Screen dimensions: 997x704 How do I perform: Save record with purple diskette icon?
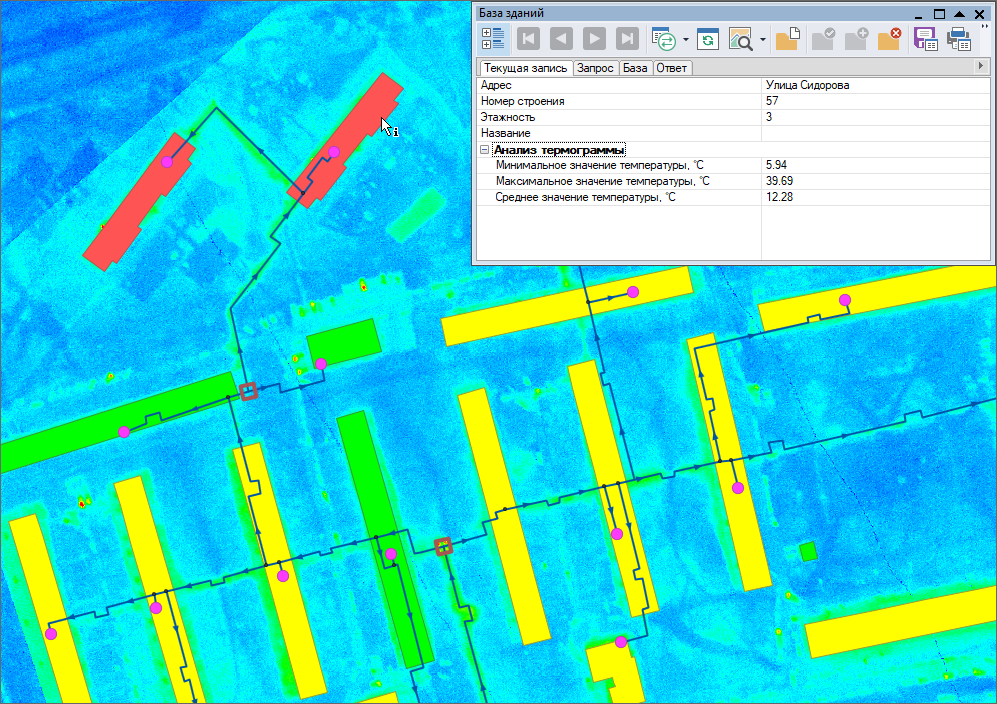(x=926, y=39)
